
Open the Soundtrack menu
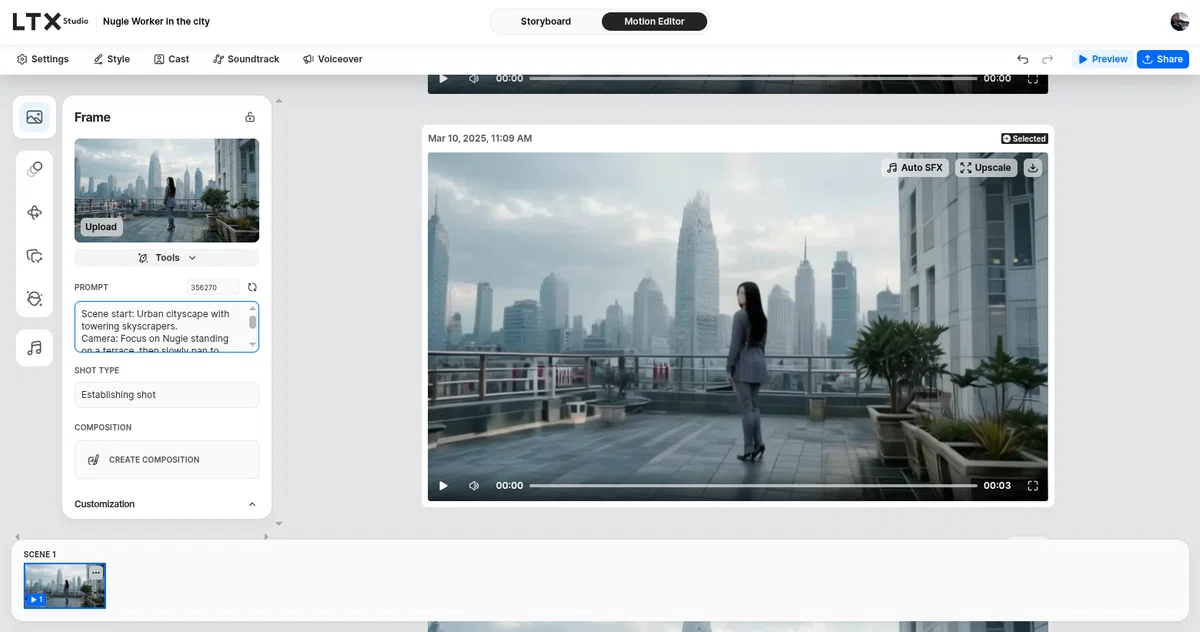pos(246,59)
